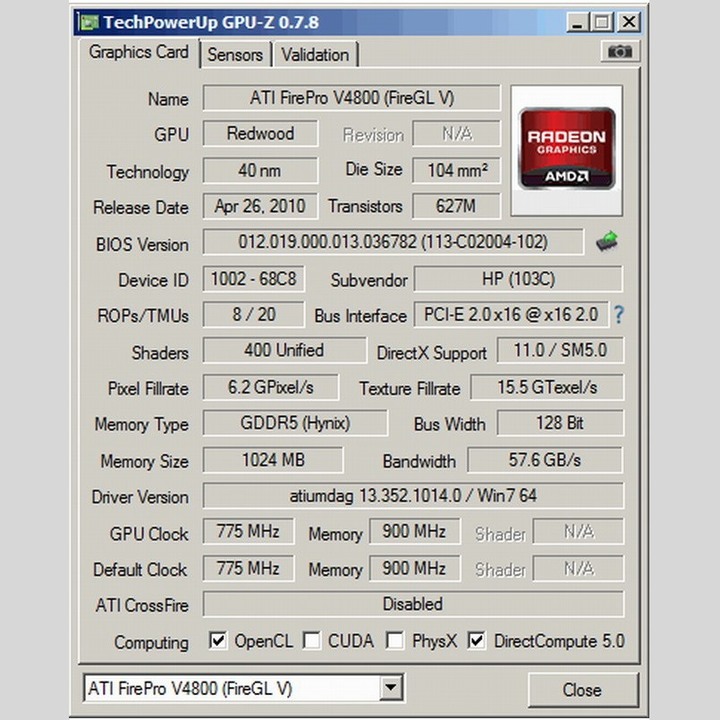Open the graphics card selection dropdown
Image resolution: width=720 pixels, height=720 pixels.
point(391,687)
